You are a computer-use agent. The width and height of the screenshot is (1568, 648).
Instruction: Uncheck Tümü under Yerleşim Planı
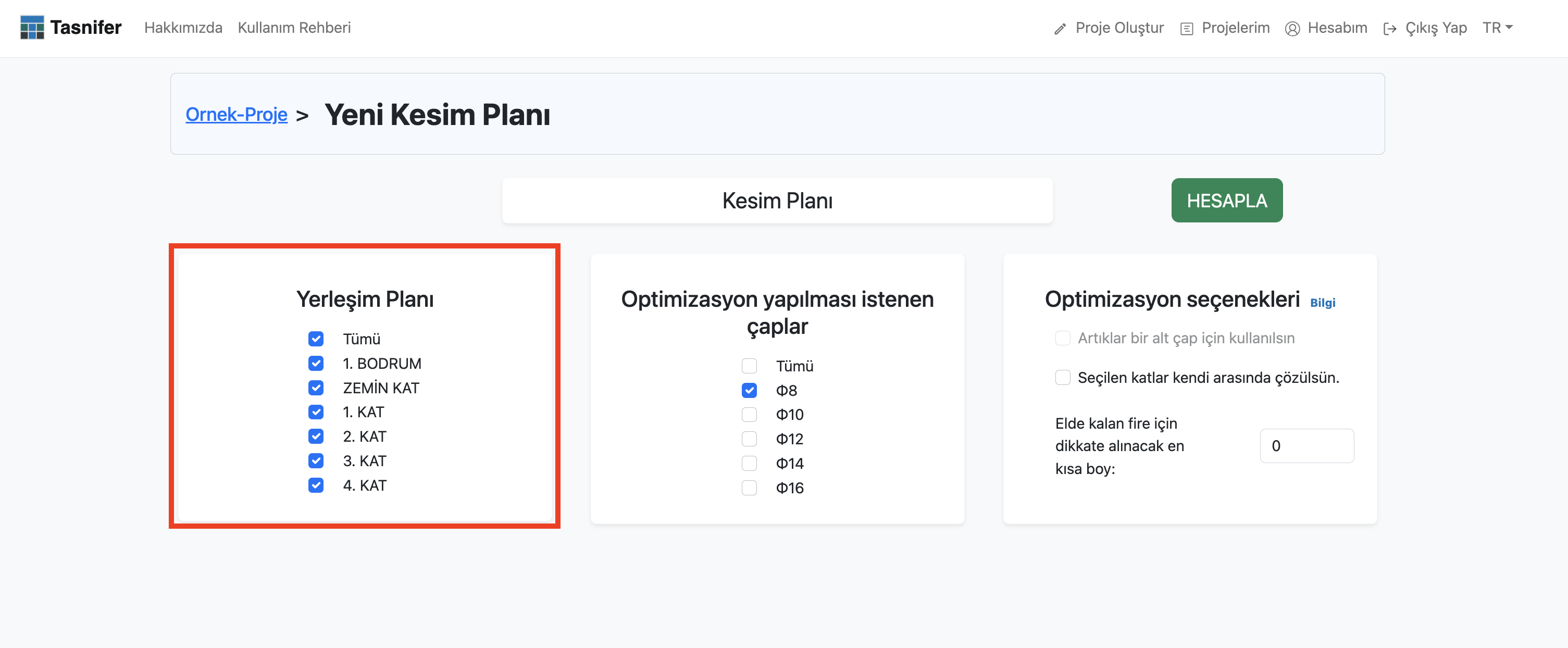click(x=315, y=339)
